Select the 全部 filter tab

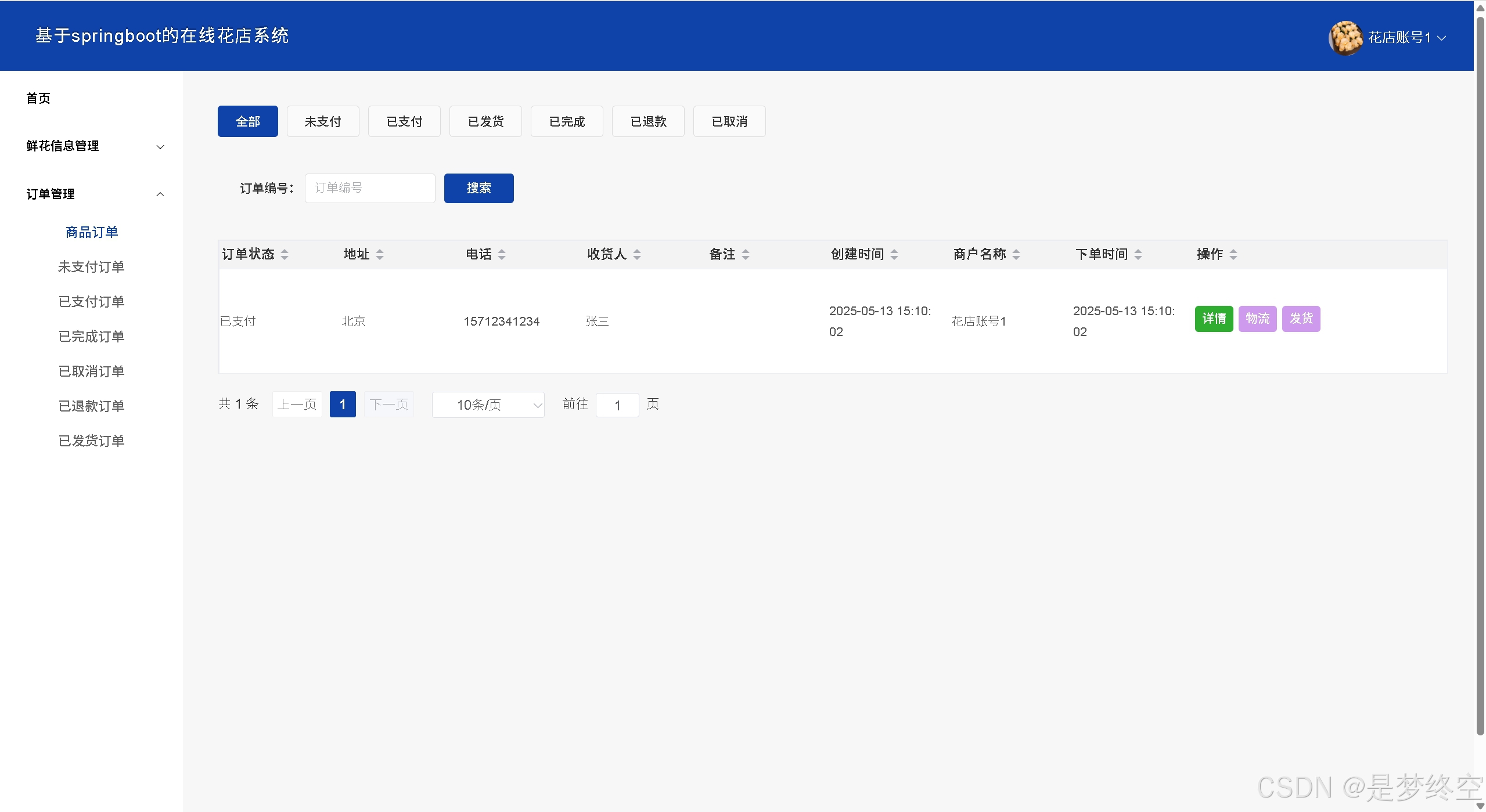pyautogui.click(x=247, y=121)
